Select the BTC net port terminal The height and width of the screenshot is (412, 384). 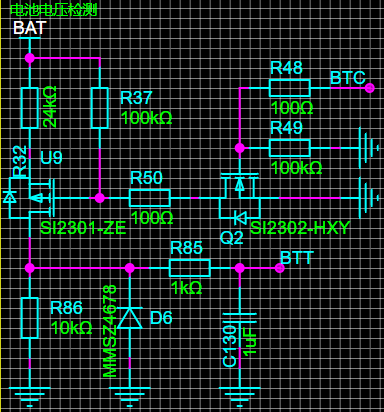pos(370,88)
